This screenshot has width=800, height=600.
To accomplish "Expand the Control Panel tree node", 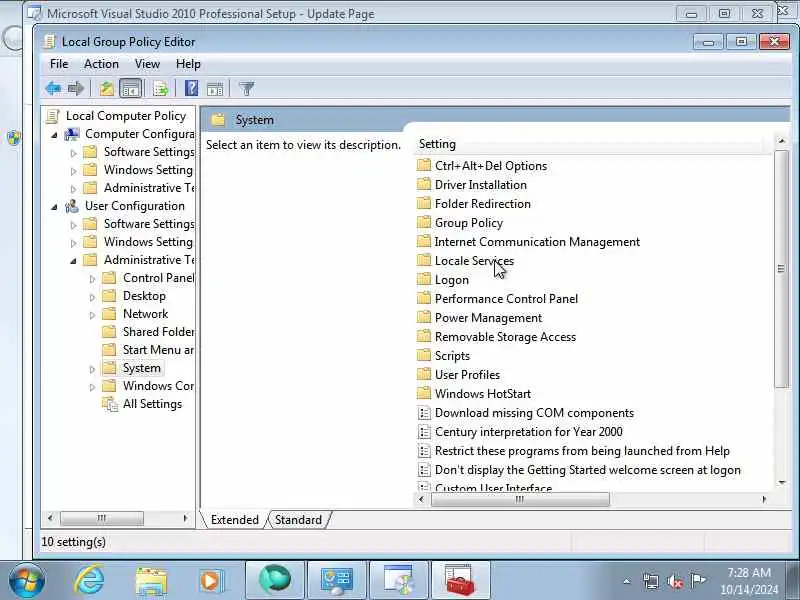I will (92, 279).
